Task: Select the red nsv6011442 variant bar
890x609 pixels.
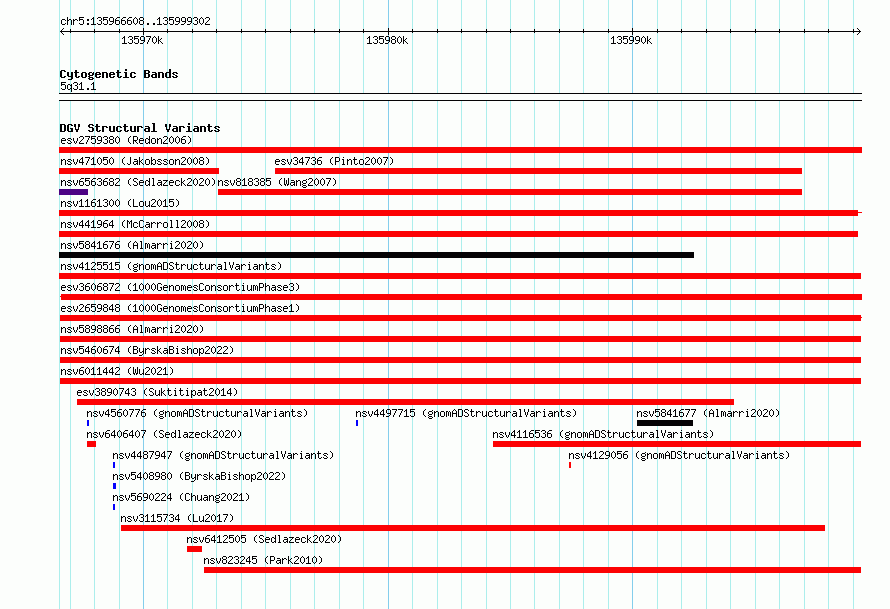Action: pyautogui.click(x=460, y=381)
